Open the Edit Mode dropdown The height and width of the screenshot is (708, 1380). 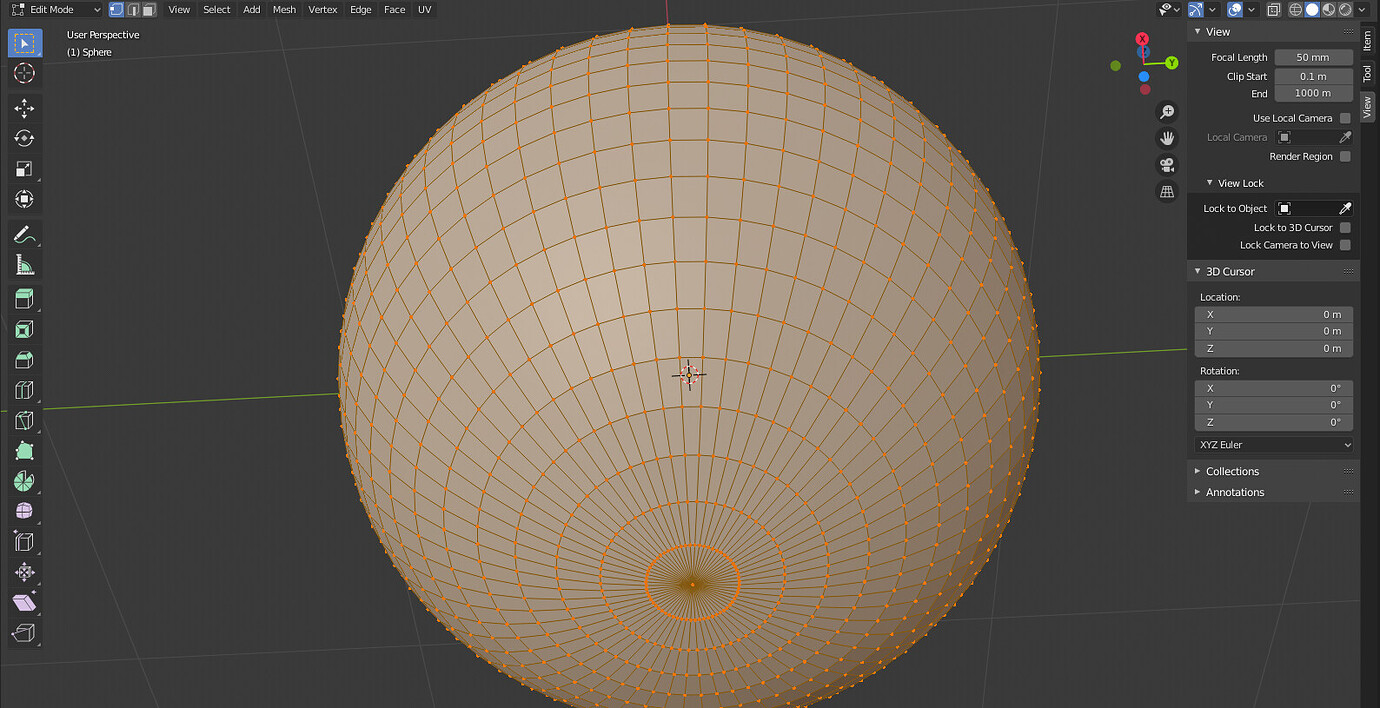coord(55,9)
